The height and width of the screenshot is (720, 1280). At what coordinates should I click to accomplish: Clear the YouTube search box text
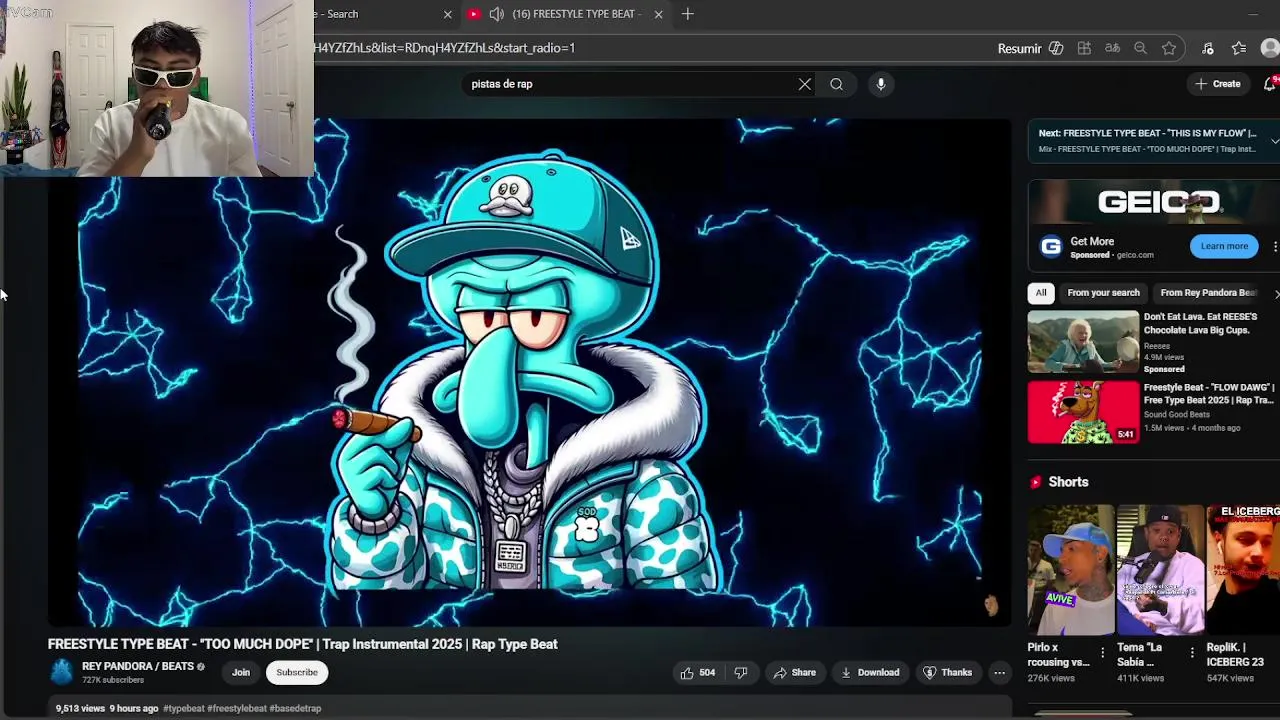(x=805, y=84)
